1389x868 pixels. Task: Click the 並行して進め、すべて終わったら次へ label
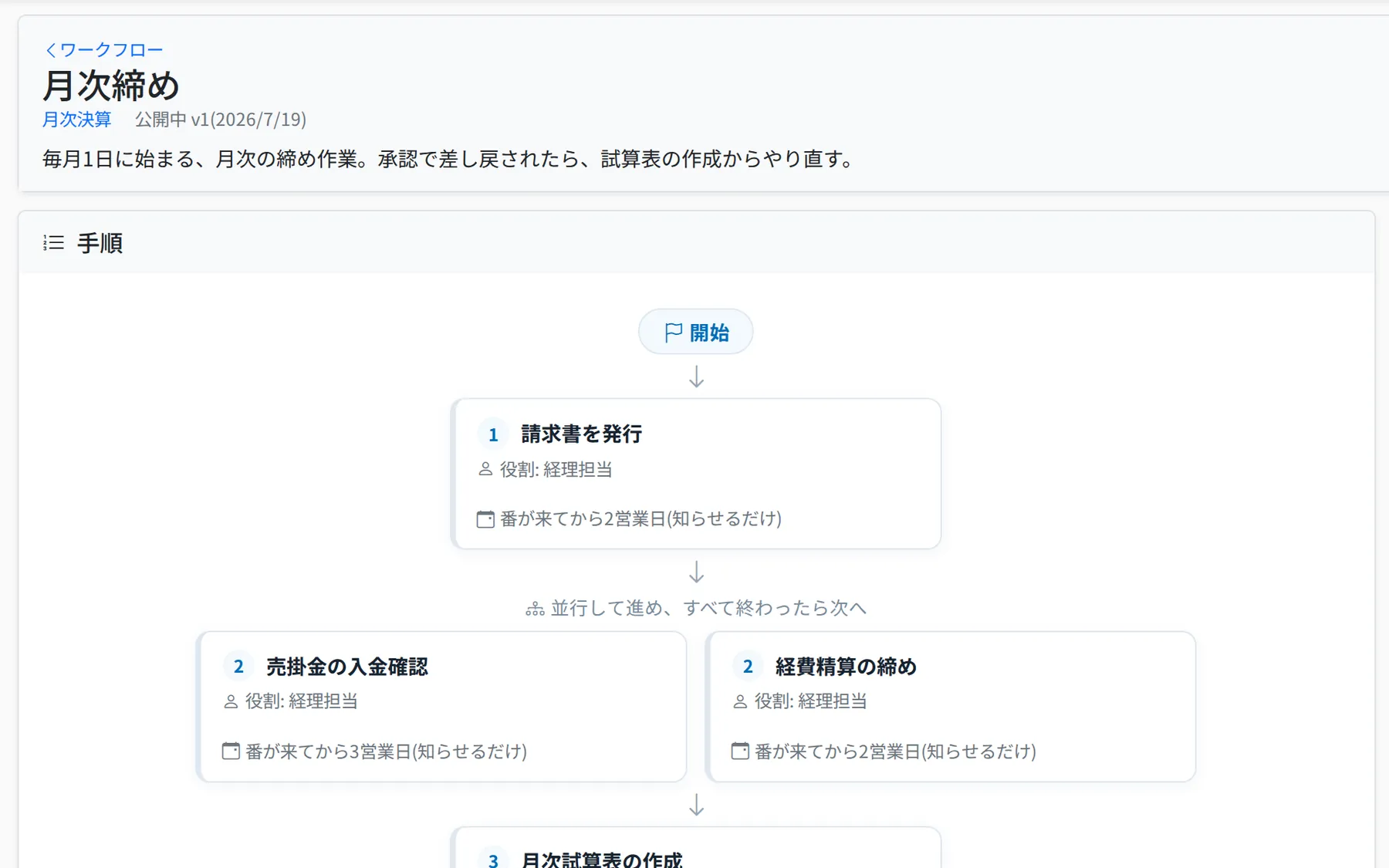click(708, 608)
